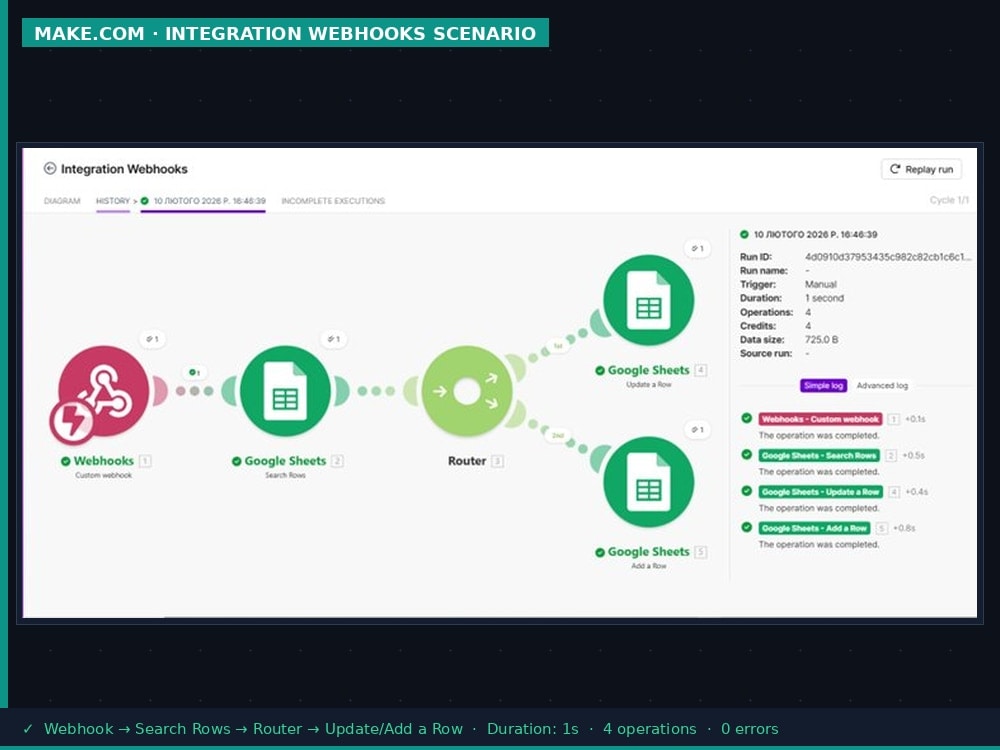The width and height of the screenshot is (1000, 750).
Task: Click module number 5 badge beside Add a Row
Action: (701, 552)
